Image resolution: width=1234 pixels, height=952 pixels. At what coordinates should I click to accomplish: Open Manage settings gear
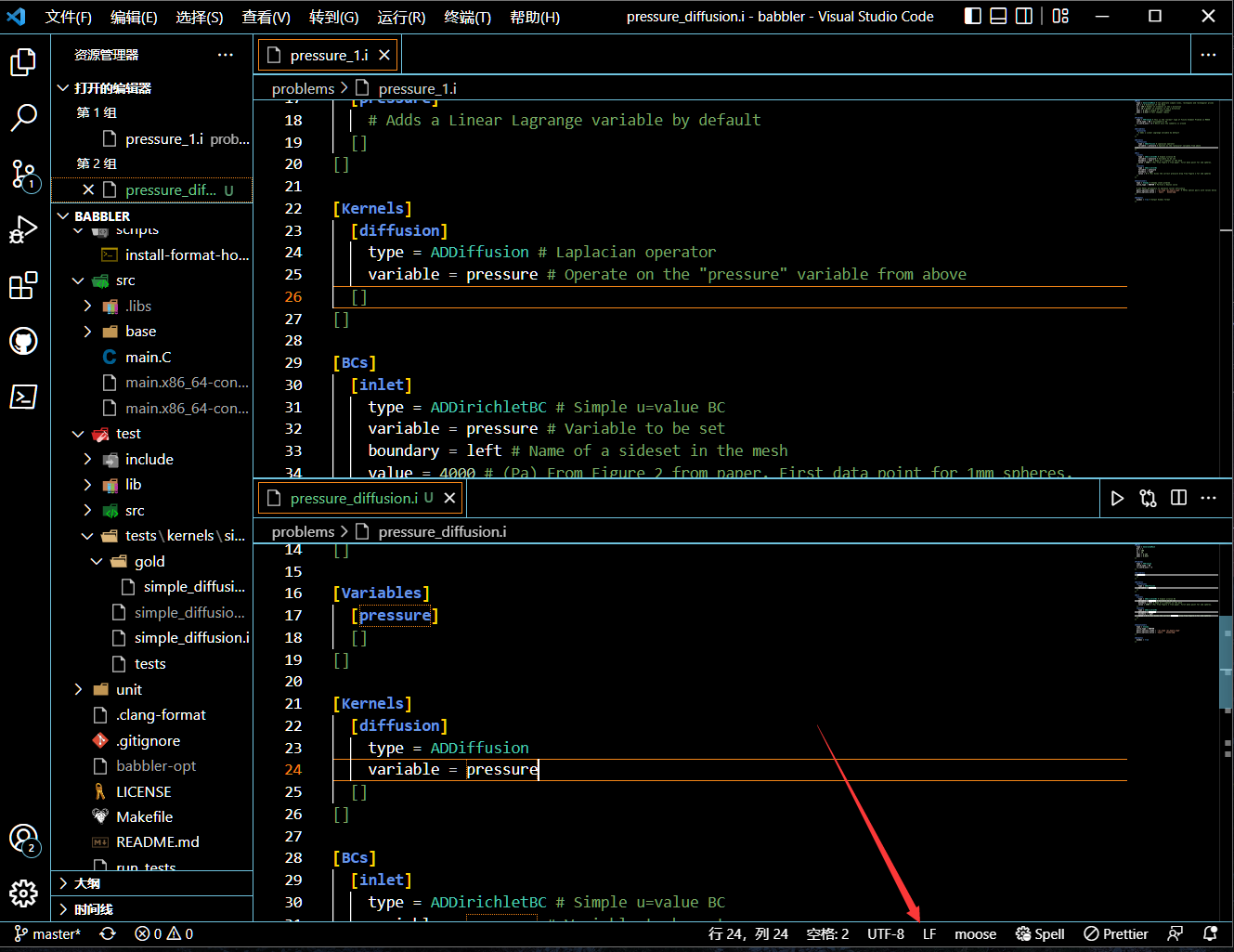[x=23, y=893]
